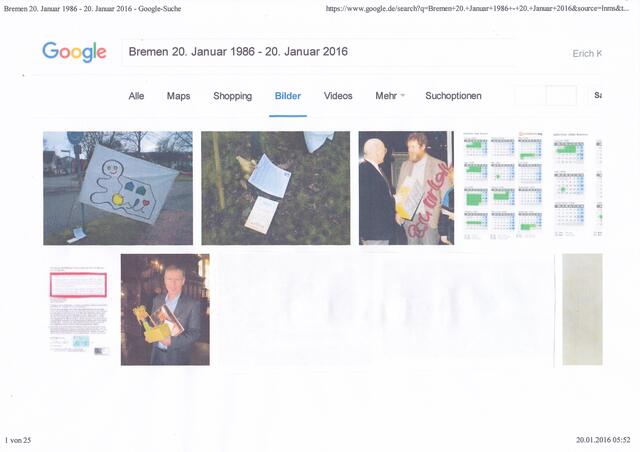Open the document with red framed box
This screenshot has width=640, height=452.
(79, 309)
